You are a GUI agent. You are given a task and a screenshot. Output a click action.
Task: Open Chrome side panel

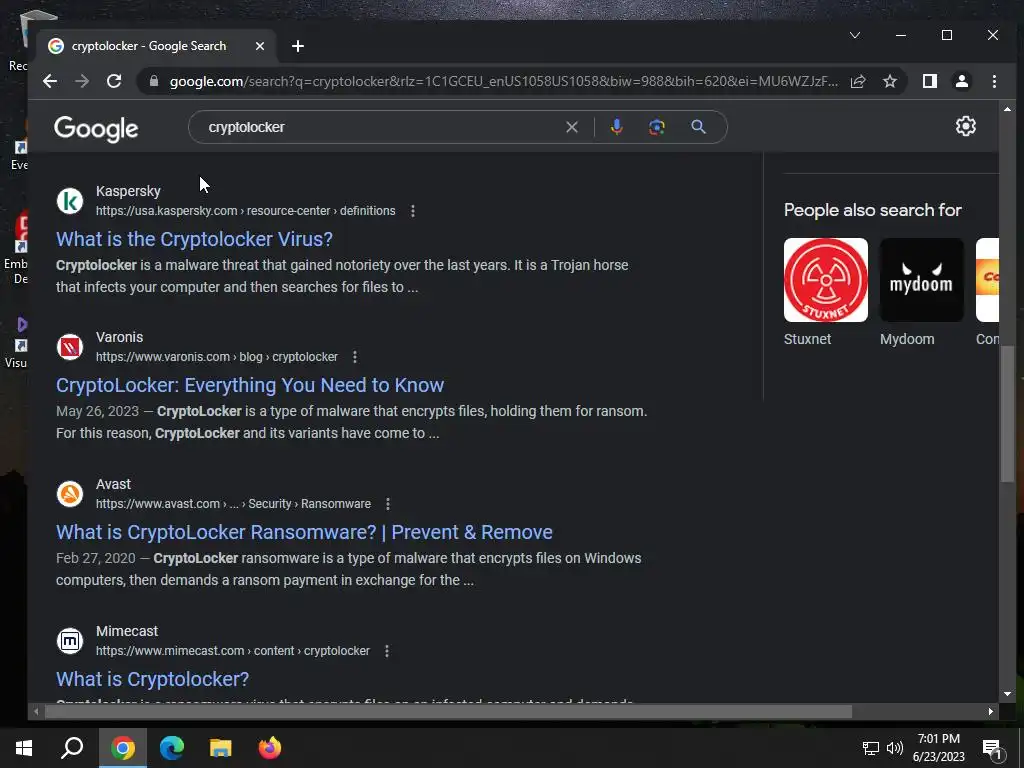tap(929, 81)
